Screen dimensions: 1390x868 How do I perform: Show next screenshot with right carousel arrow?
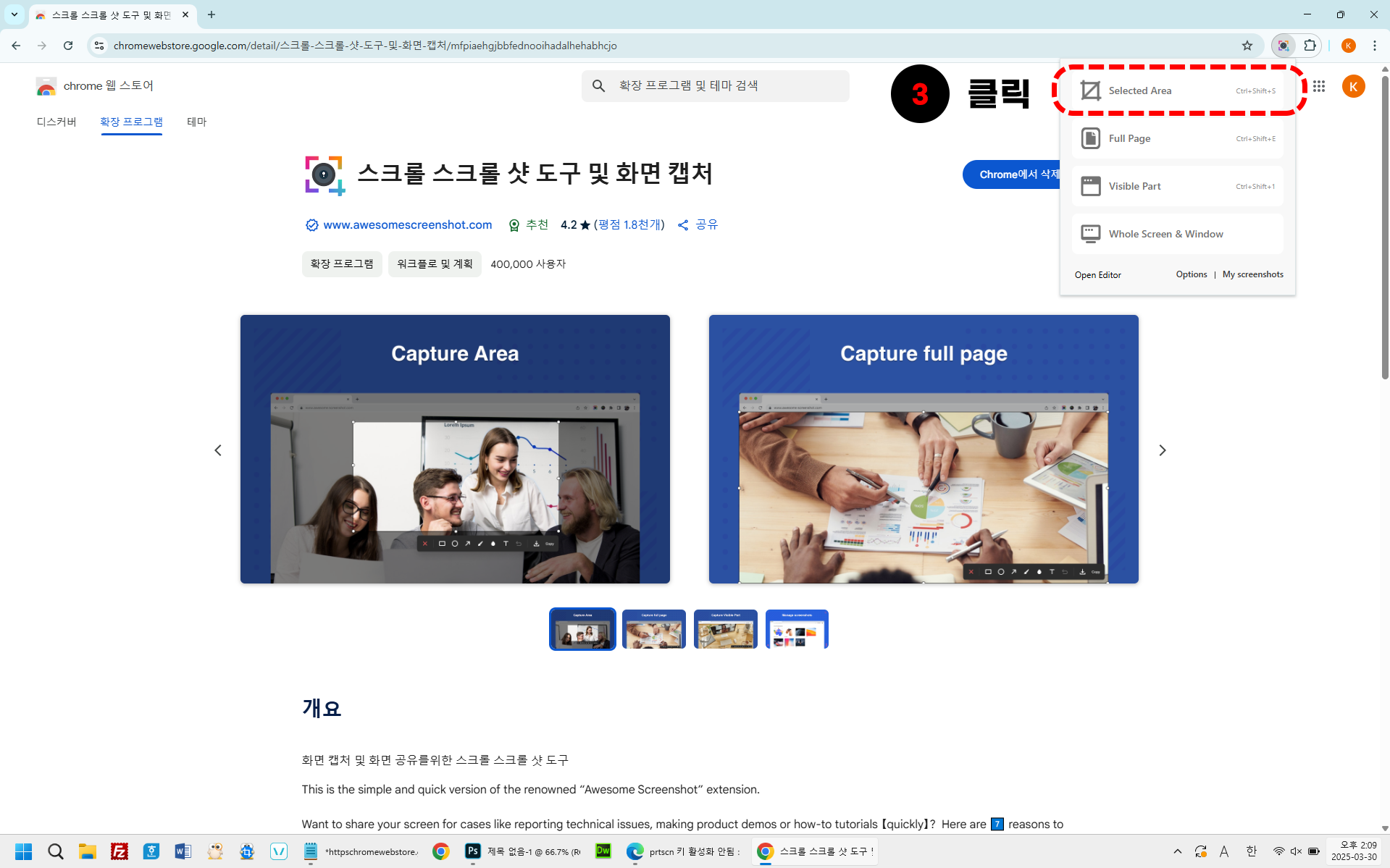pos(1162,450)
